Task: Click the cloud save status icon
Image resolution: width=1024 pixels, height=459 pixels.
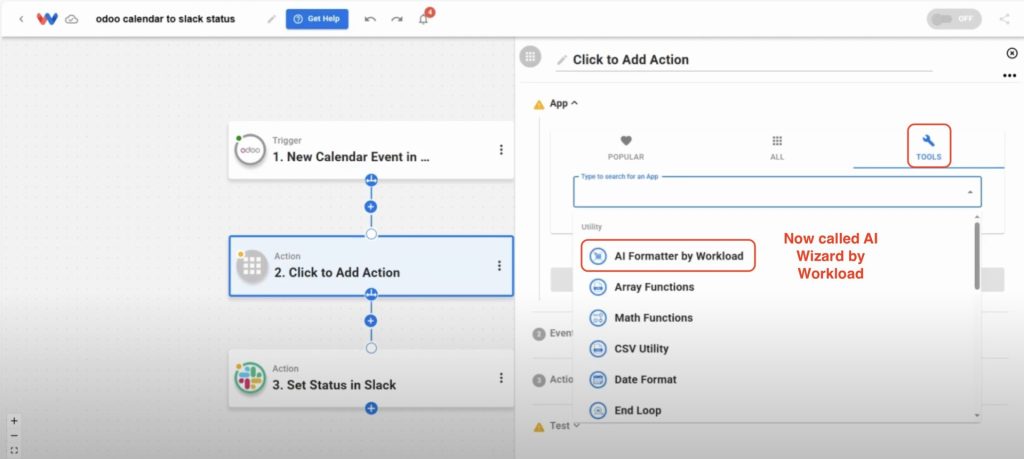Action: tap(72, 20)
